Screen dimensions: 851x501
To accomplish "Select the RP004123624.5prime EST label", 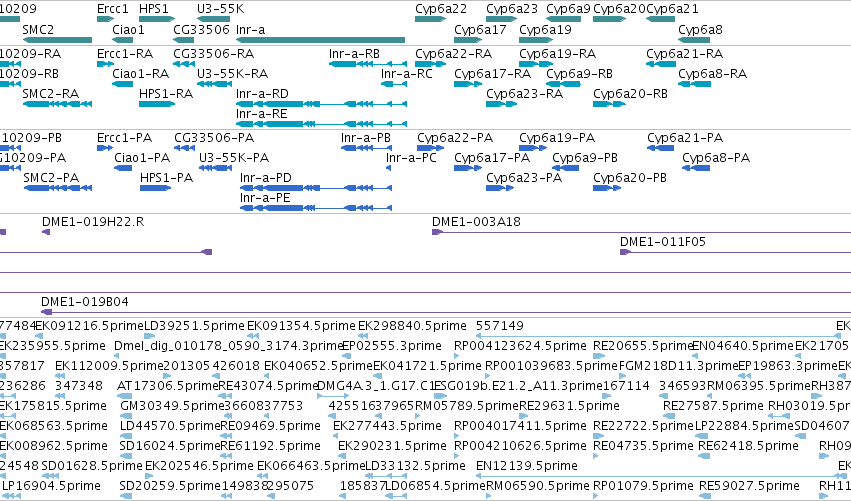I will click(x=520, y=346).
